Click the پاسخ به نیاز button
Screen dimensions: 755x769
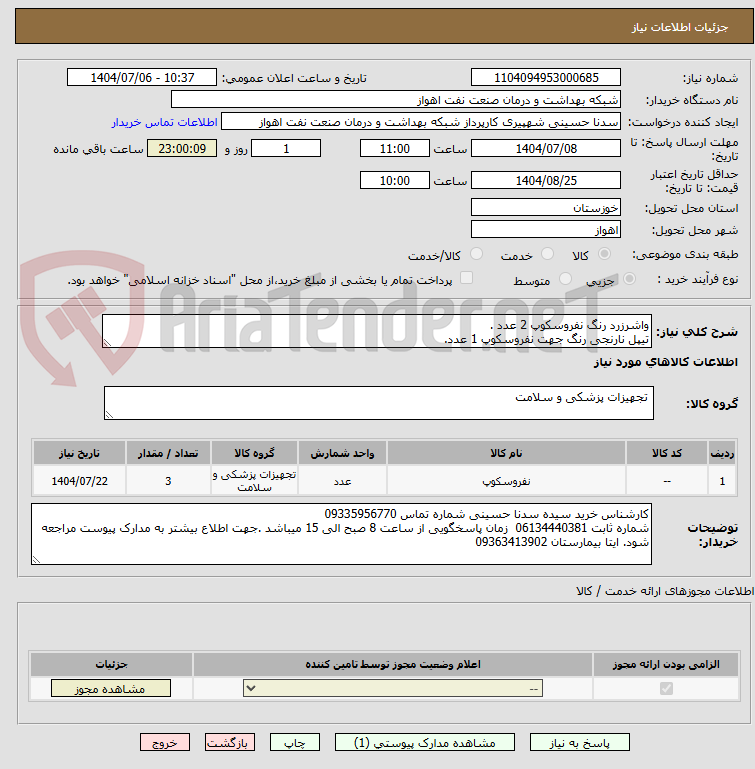(x=579, y=743)
